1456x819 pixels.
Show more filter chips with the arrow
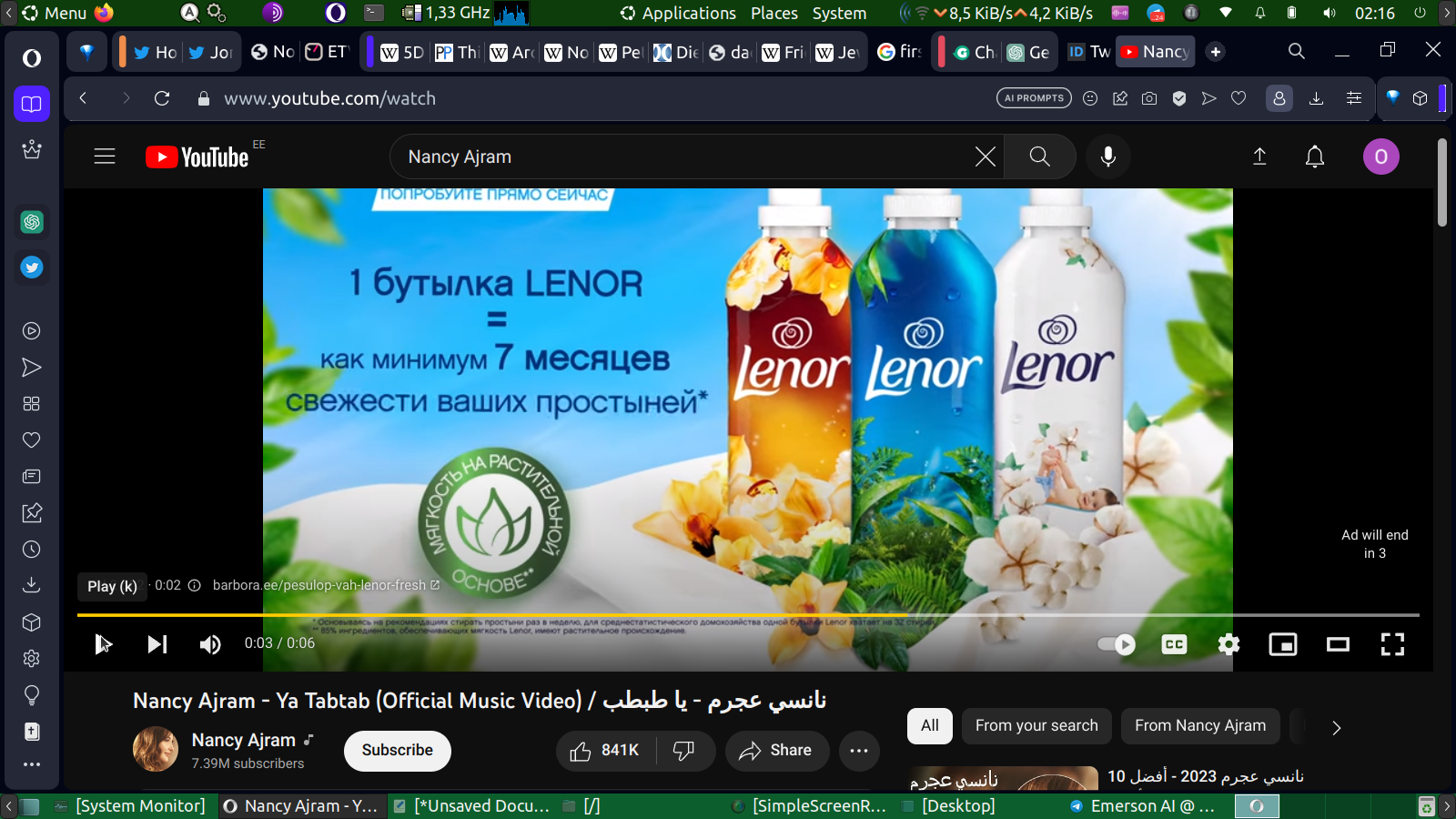click(1336, 727)
